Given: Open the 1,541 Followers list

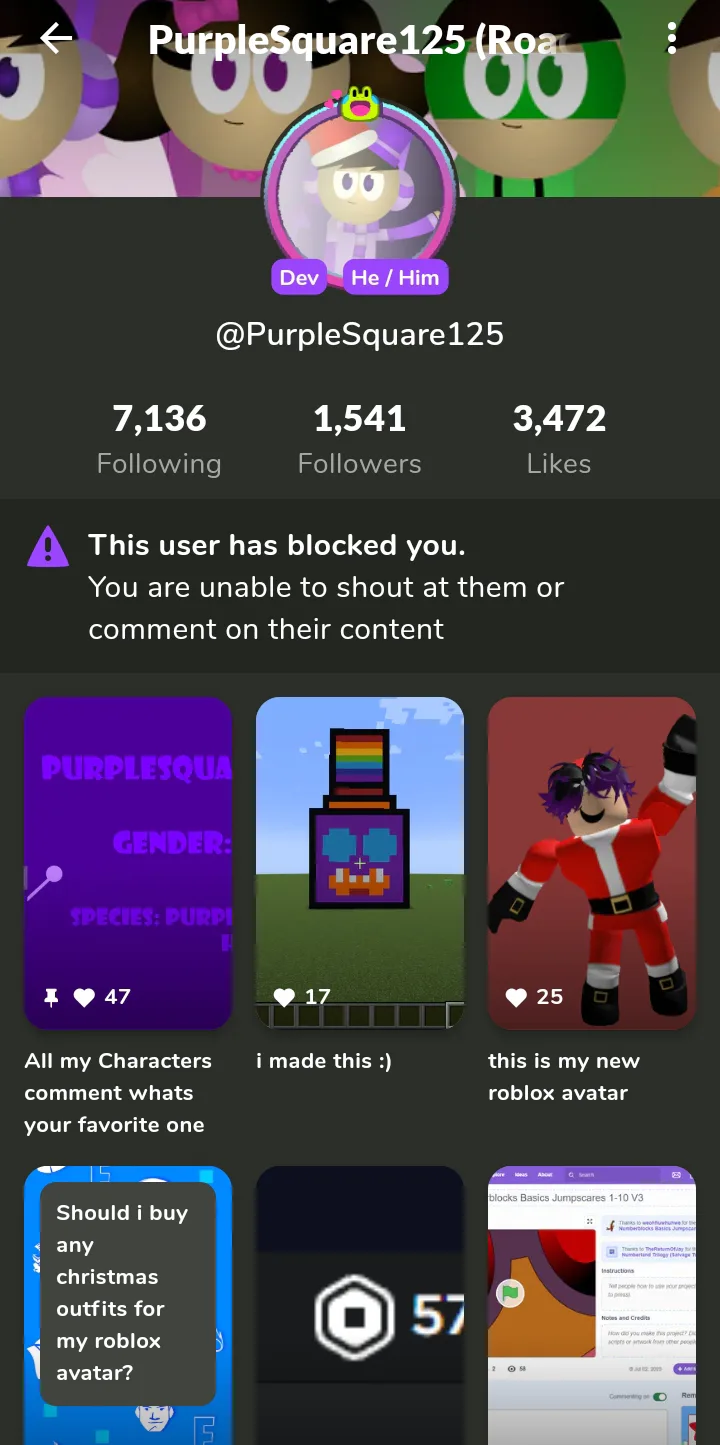Looking at the screenshot, I should point(360,439).
